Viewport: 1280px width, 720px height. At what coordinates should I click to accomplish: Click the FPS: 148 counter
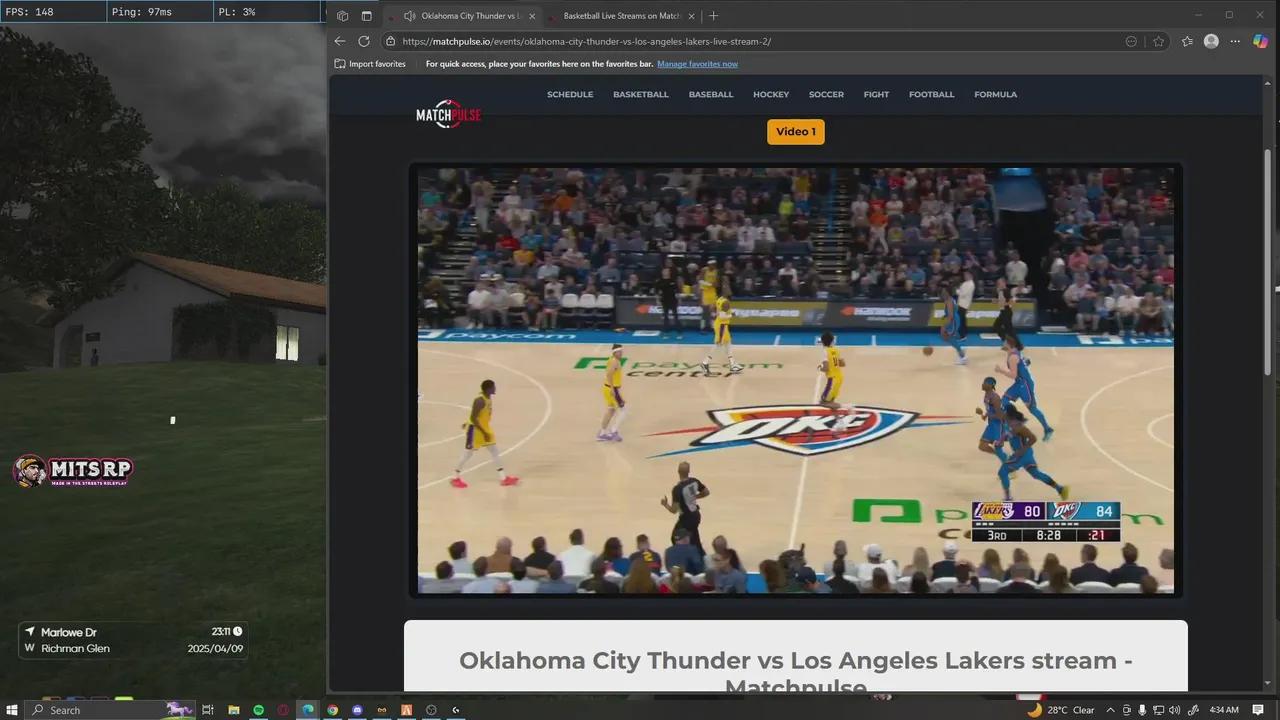(30, 12)
